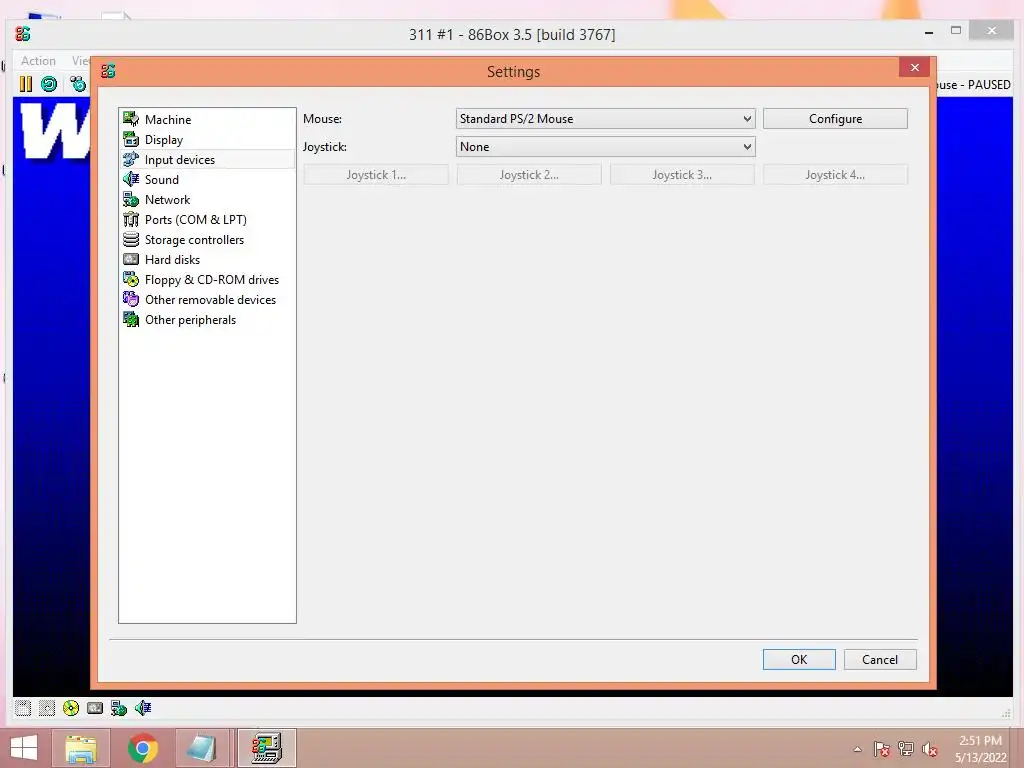Open the Action menu in 86Box
The image size is (1024, 768).
click(38, 61)
